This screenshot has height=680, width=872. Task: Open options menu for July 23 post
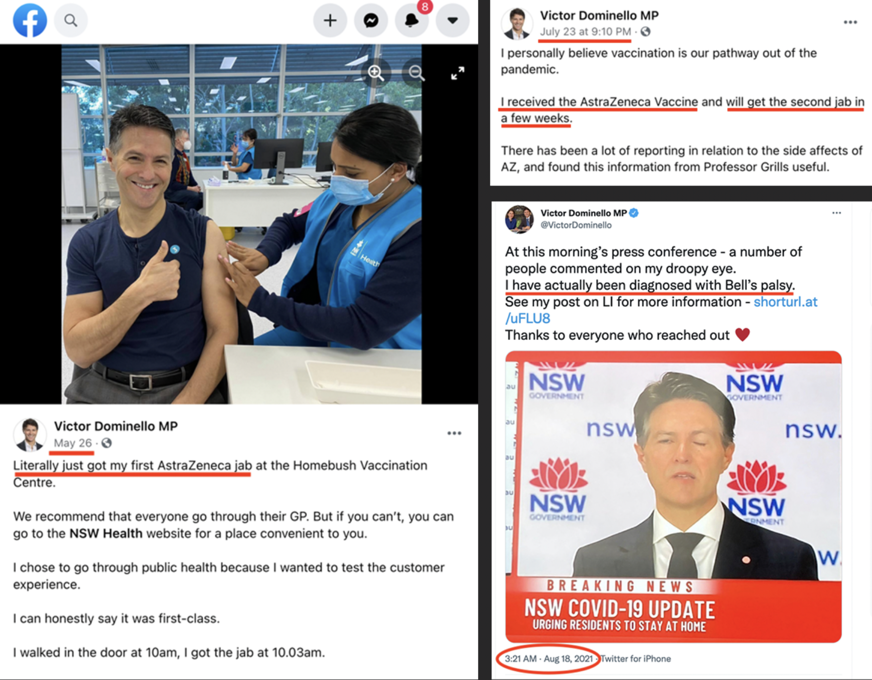pos(850,22)
